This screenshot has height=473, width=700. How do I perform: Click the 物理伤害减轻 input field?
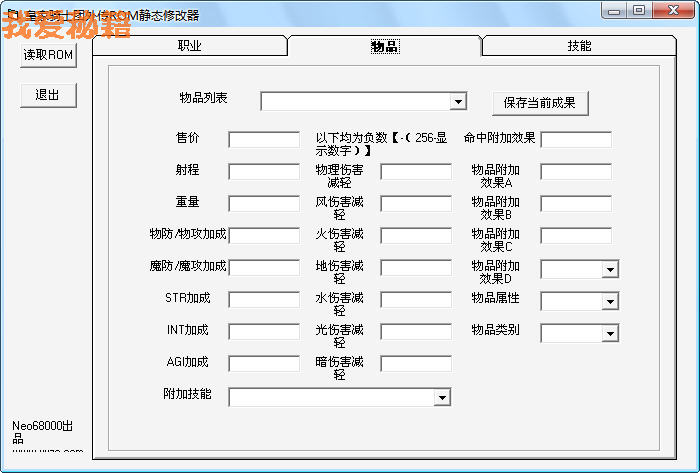point(415,172)
